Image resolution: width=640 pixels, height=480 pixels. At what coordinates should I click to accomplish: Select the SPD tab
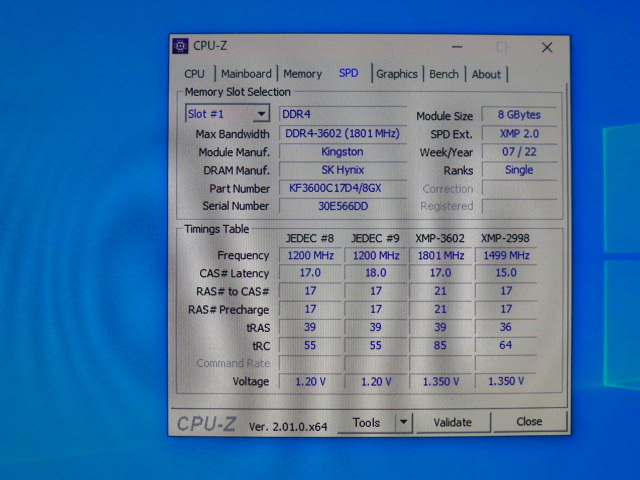pyautogui.click(x=349, y=73)
